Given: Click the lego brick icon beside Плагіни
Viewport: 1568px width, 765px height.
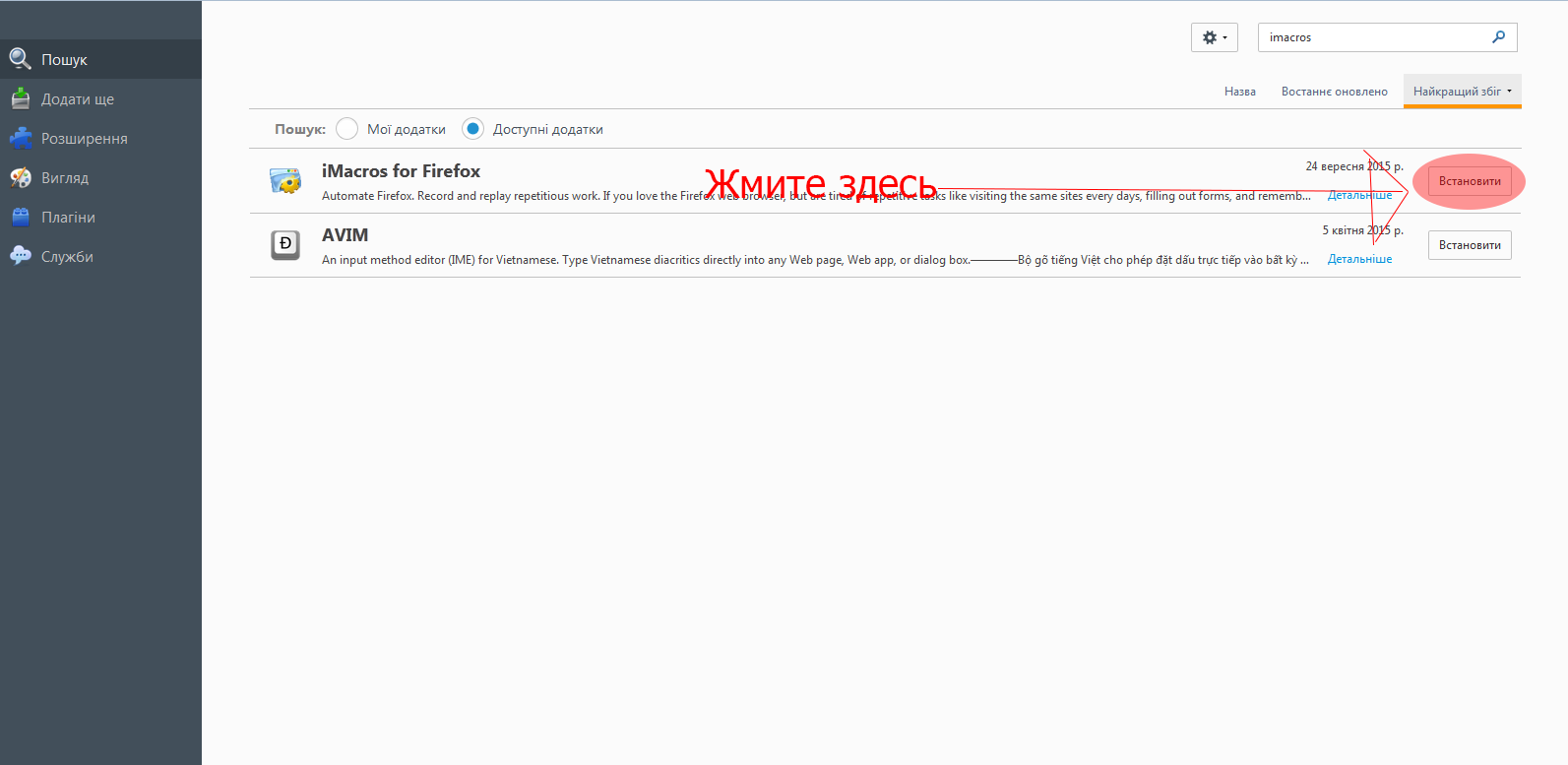Looking at the screenshot, I should pos(21,217).
